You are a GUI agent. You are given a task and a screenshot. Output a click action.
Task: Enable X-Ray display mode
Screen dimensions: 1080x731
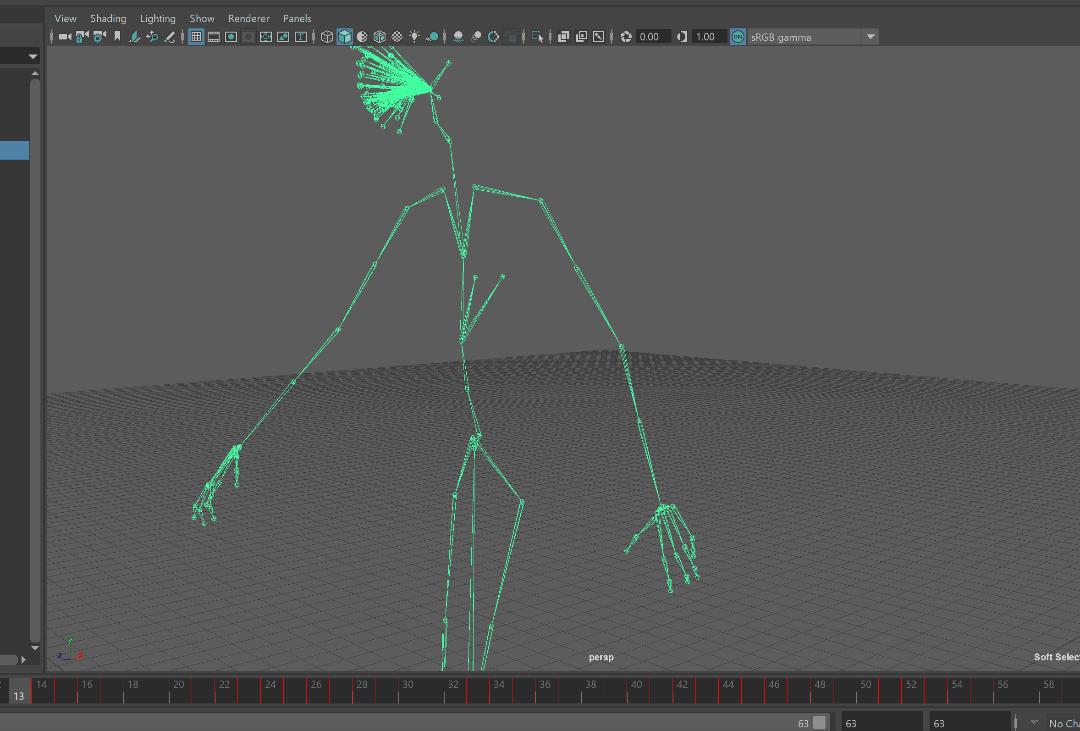pyautogui.click(x=379, y=36)
